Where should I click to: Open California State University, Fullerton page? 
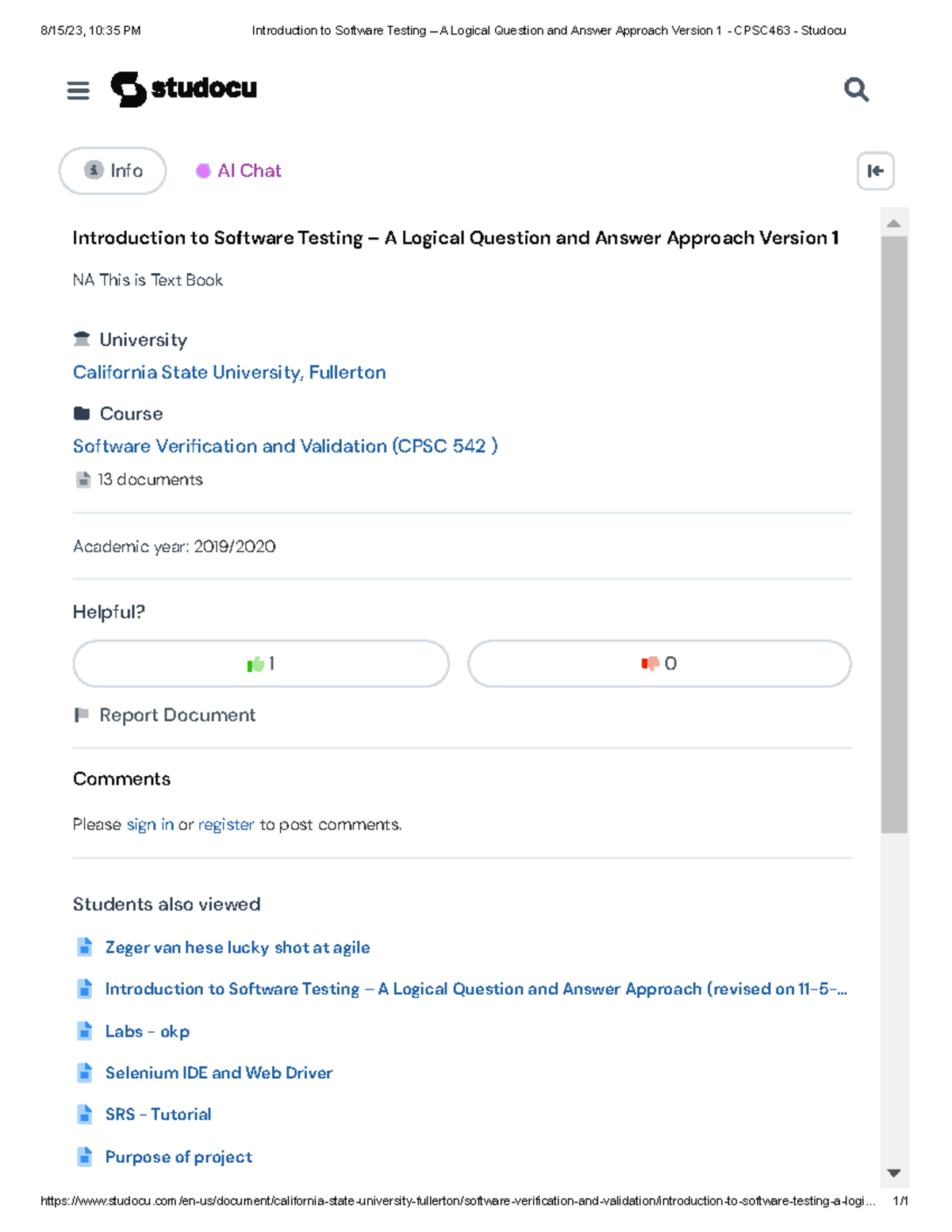(x=229, y=372)
